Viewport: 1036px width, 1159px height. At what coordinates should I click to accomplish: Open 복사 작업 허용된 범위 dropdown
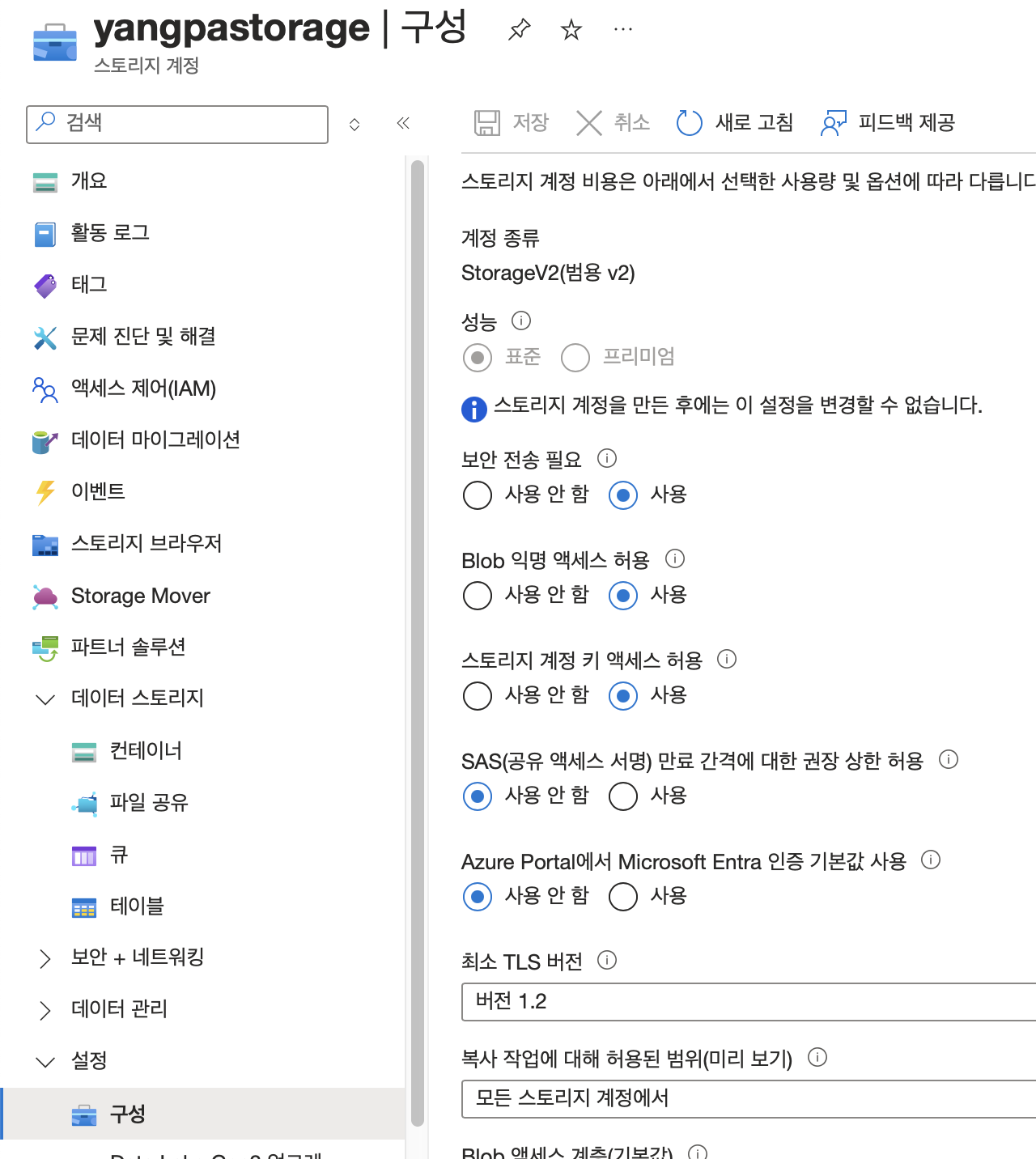pyautogui.click(x=749, y=1098)
